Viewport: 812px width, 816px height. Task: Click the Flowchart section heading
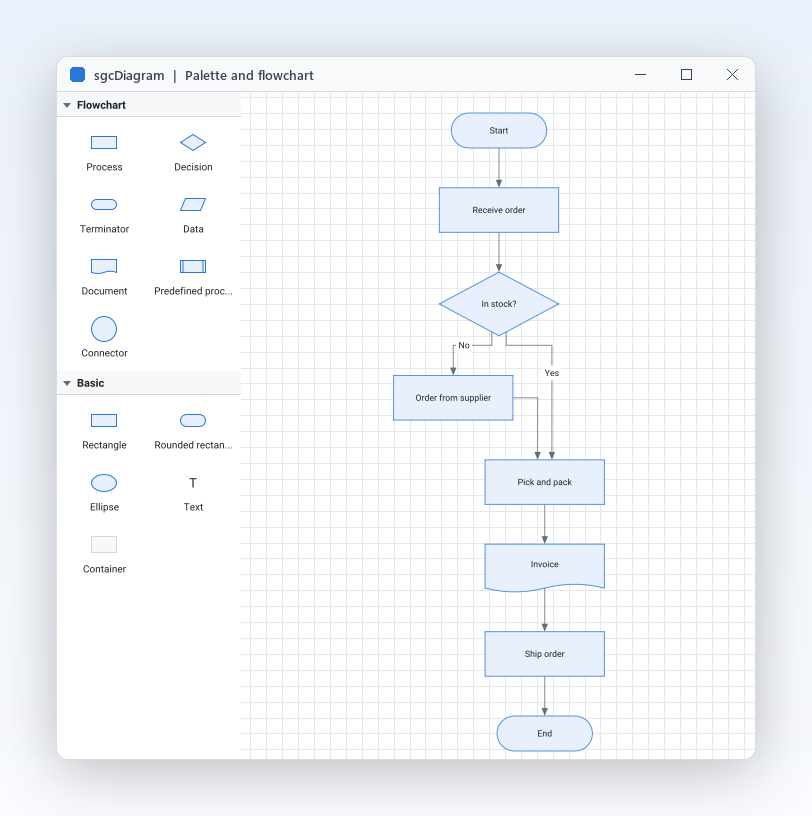pyautogui.click(x=102, y=105)
